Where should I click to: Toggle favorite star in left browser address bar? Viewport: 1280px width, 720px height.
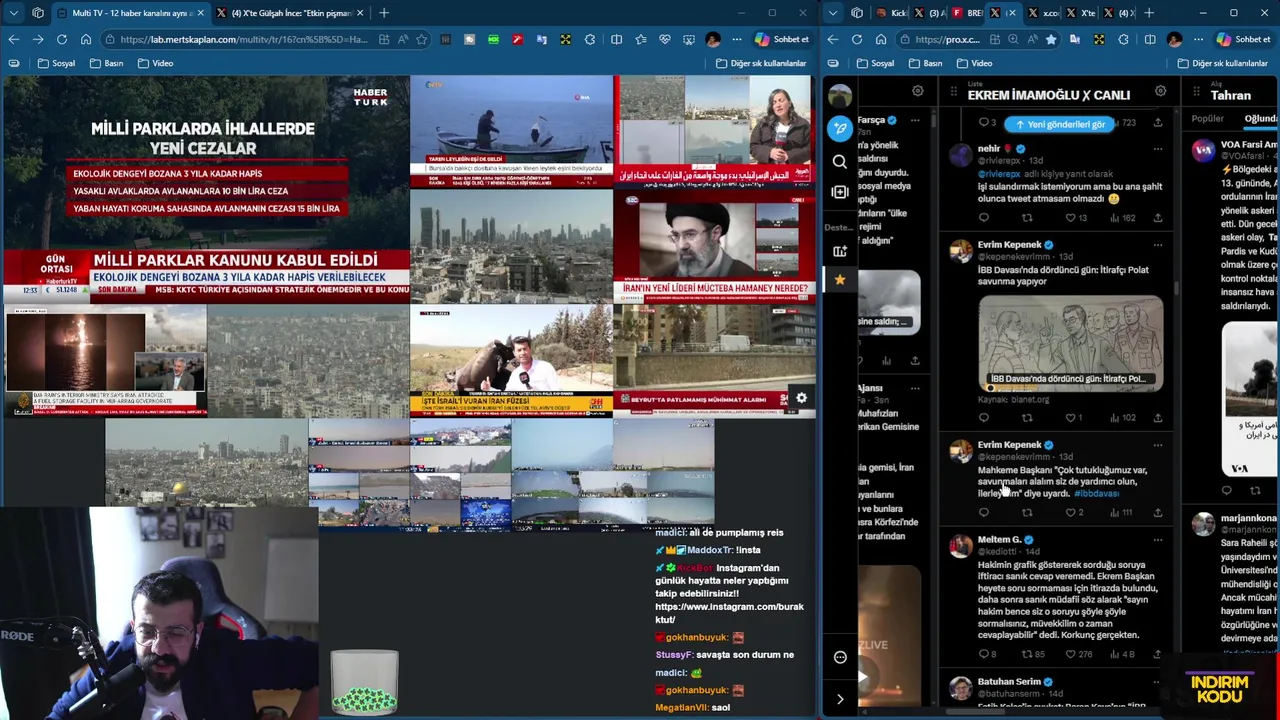[421, 39]
